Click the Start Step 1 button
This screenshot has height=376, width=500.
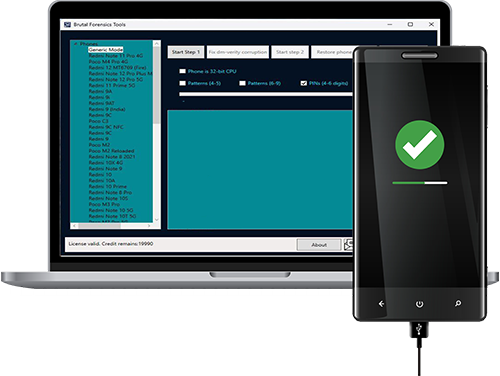[x=185, y=52]
